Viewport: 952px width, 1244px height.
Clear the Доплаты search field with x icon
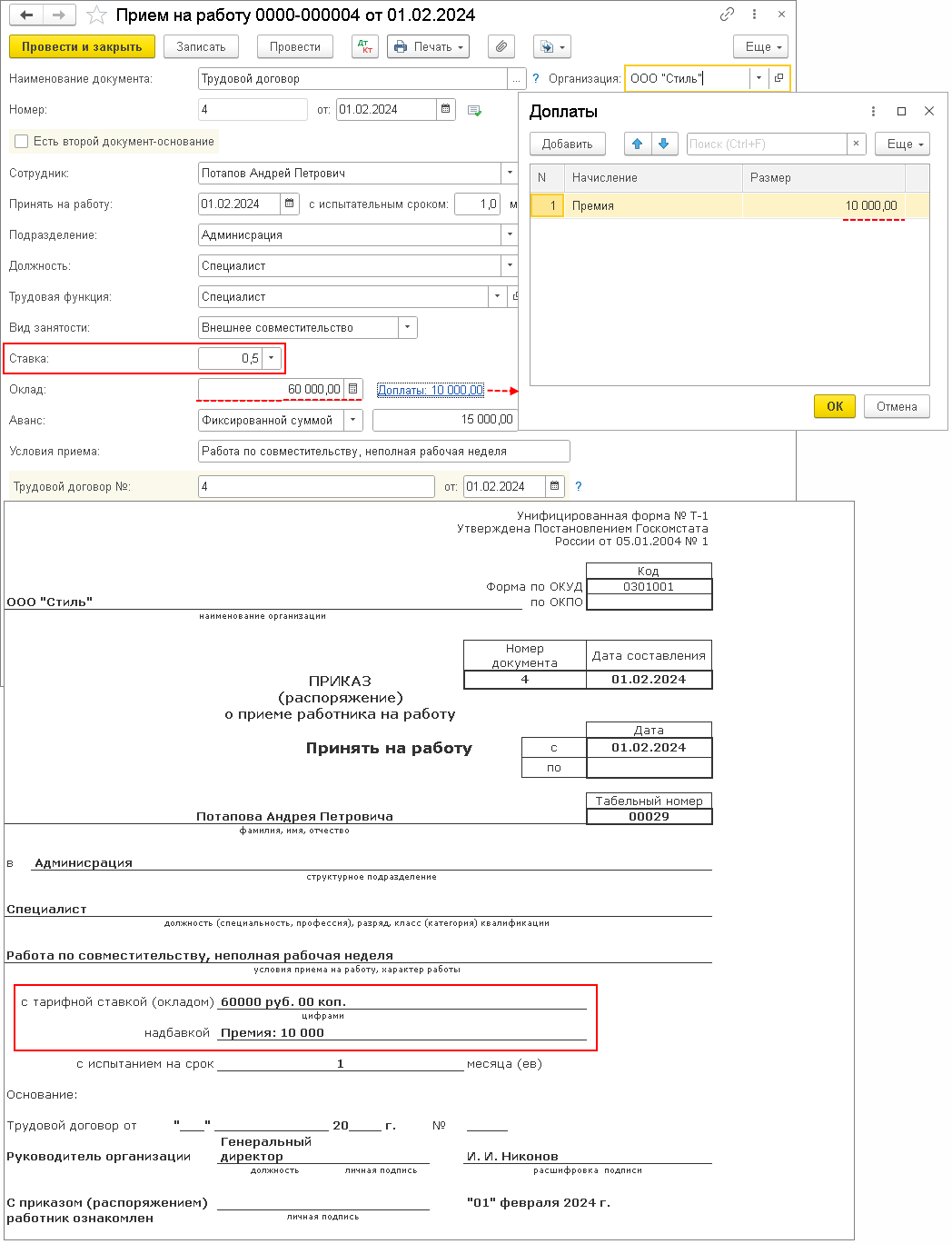pos(856,144)
